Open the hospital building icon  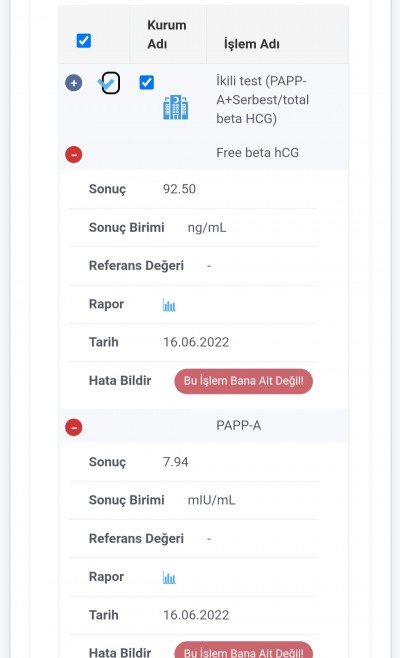(x=175, y=107)
